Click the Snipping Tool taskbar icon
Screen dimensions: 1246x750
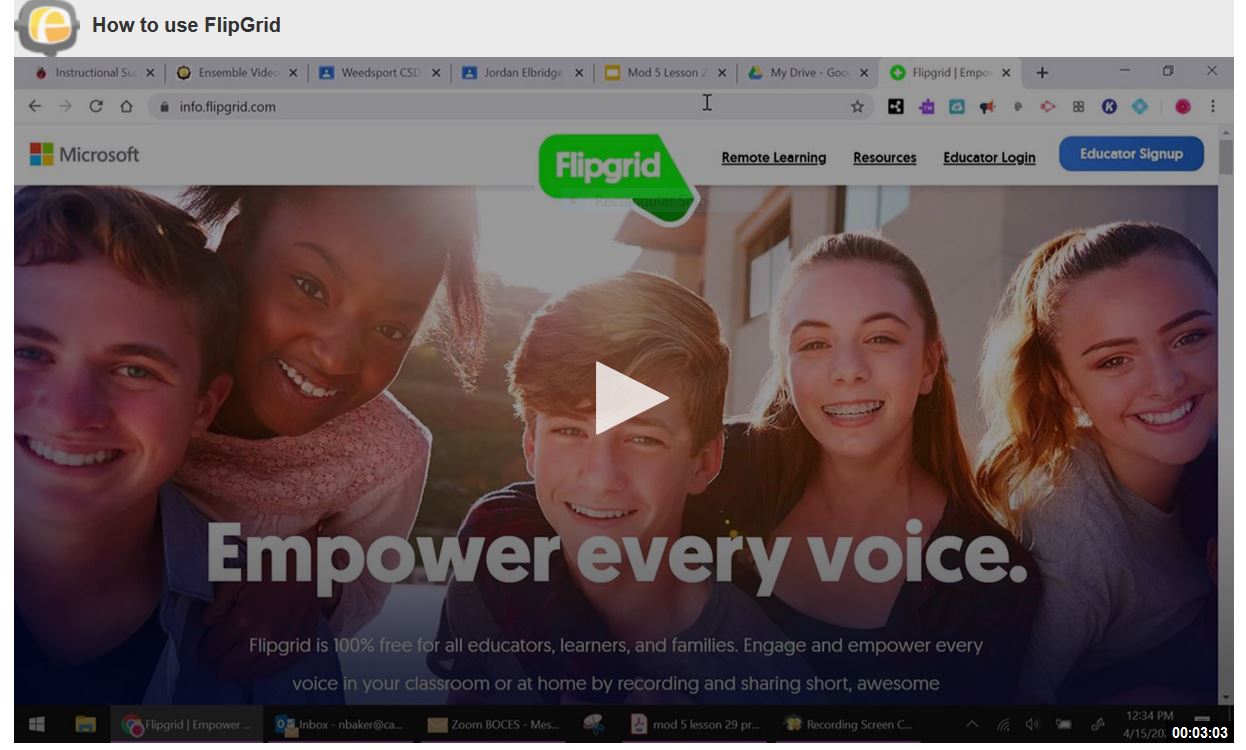click(594, 724)
